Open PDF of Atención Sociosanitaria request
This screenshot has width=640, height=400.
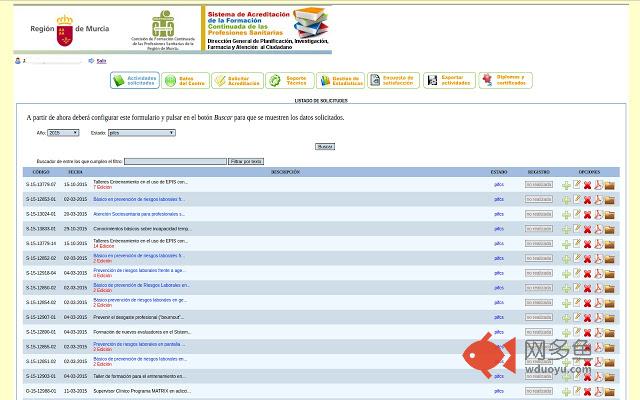click(598, 214)
